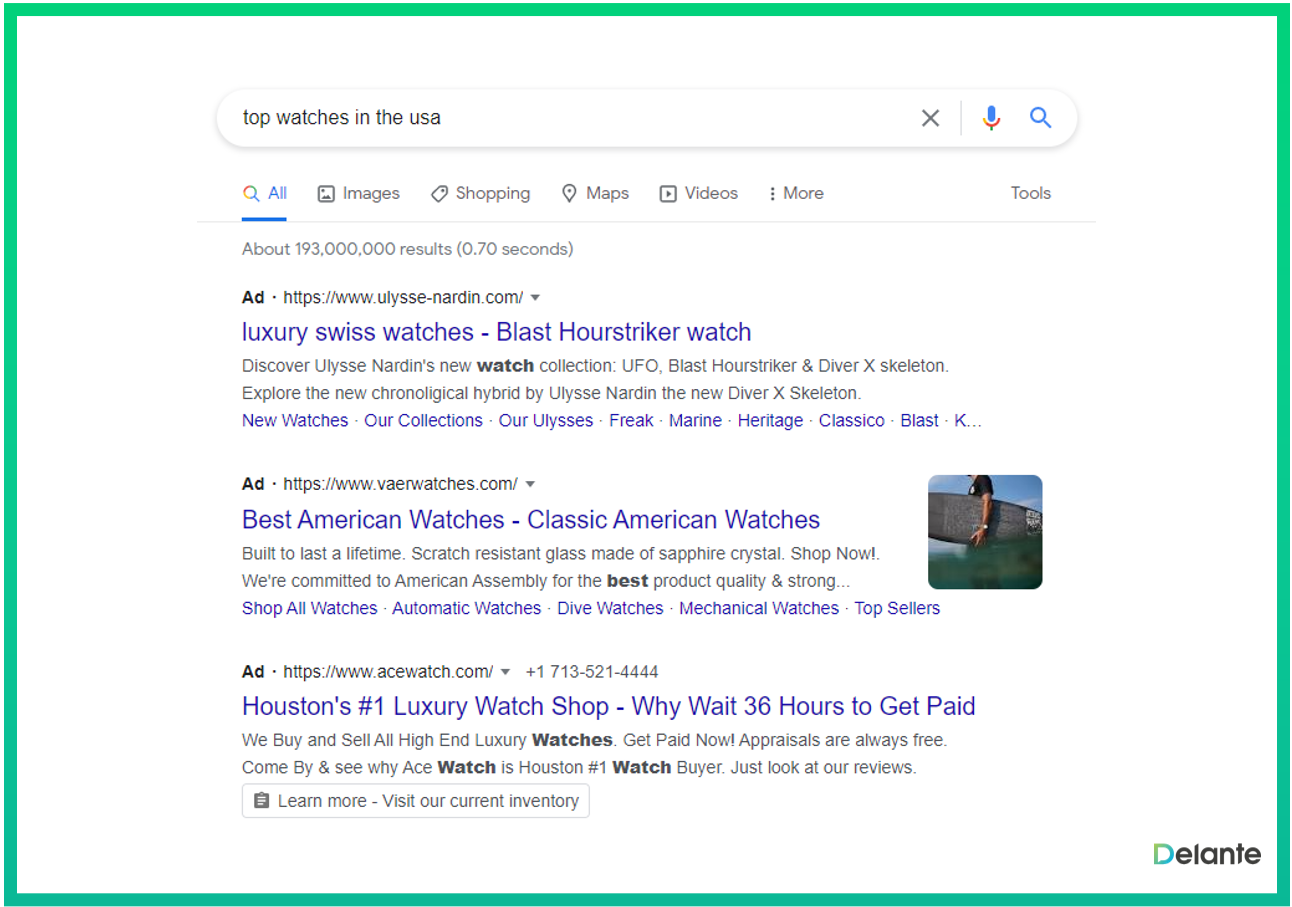The height and width of the screenshot is (907, 1292).
Task: Open 'Best American Watches - Classic American Watches' ad
Action: click(x=531, y=520)
